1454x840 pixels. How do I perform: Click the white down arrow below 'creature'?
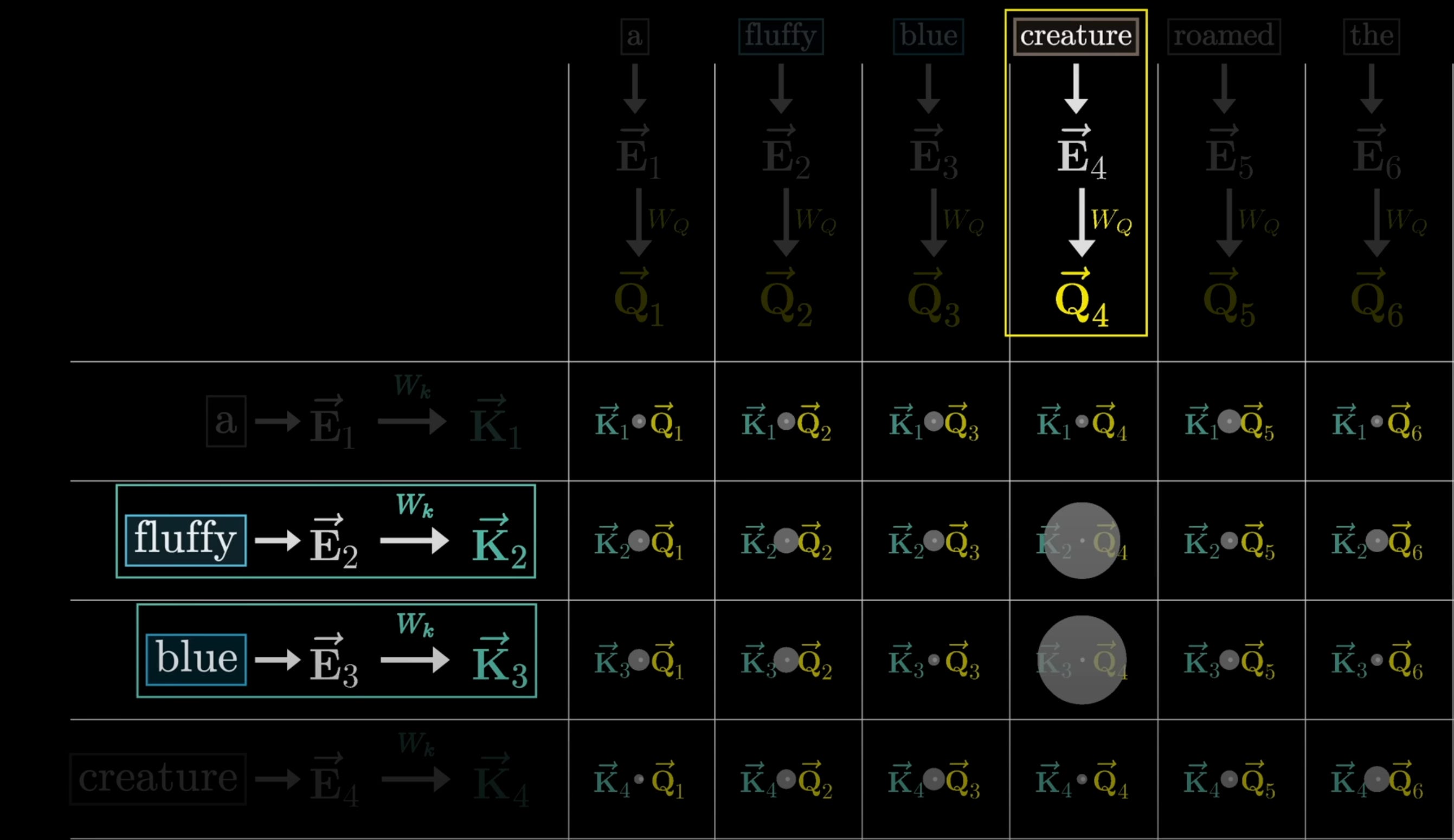pyautogui.click(x=1076, y=89)
